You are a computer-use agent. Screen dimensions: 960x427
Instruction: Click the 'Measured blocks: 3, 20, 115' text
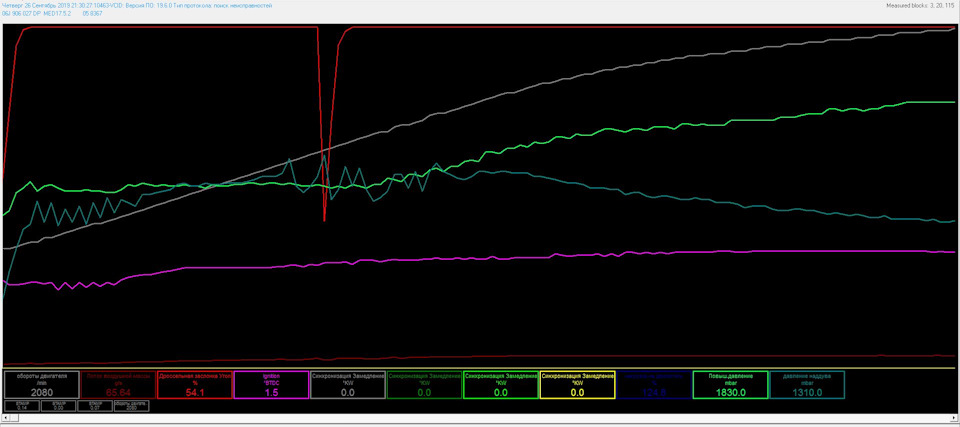(921, 6)
